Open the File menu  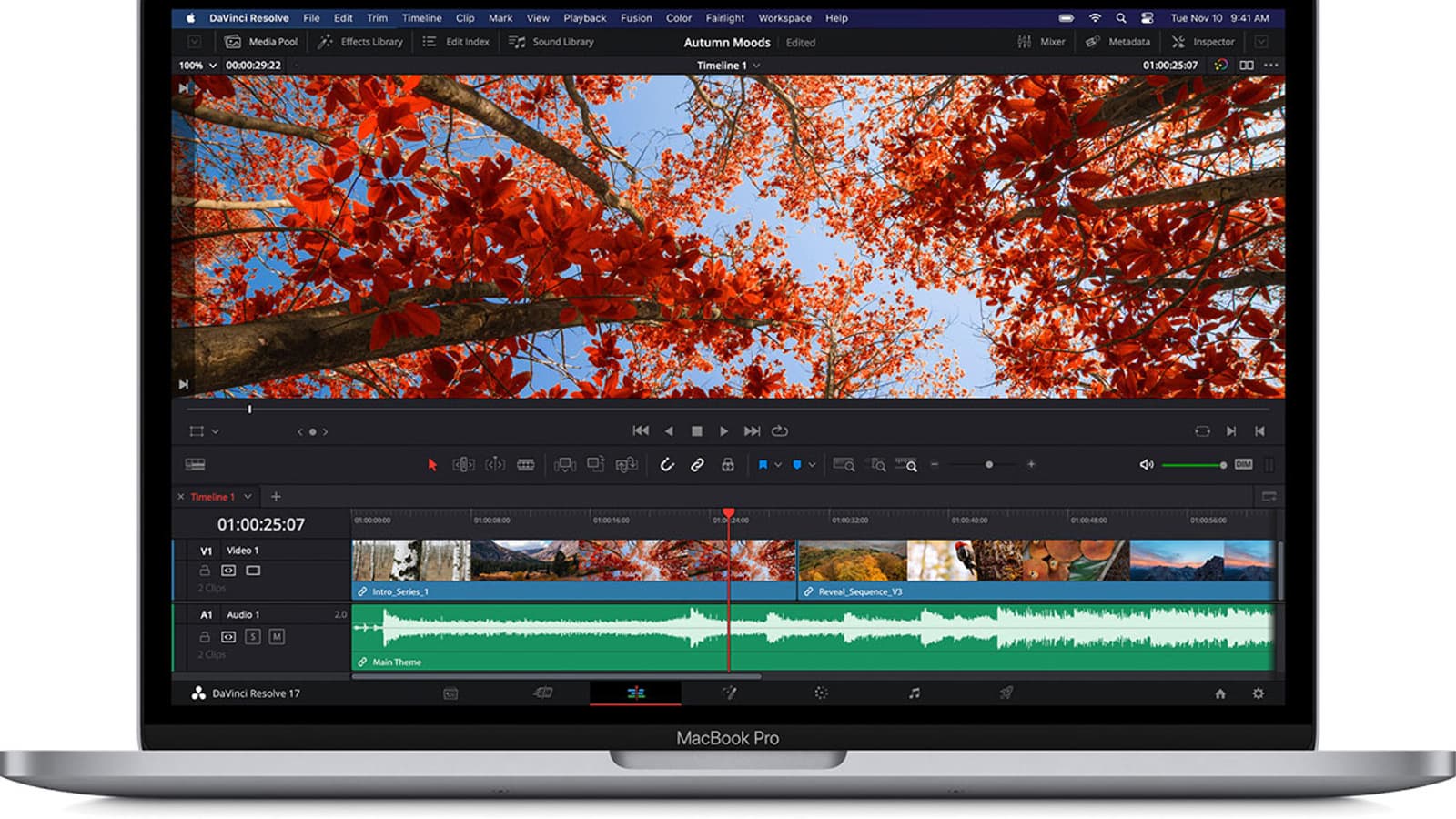click(x=311, y=18)
